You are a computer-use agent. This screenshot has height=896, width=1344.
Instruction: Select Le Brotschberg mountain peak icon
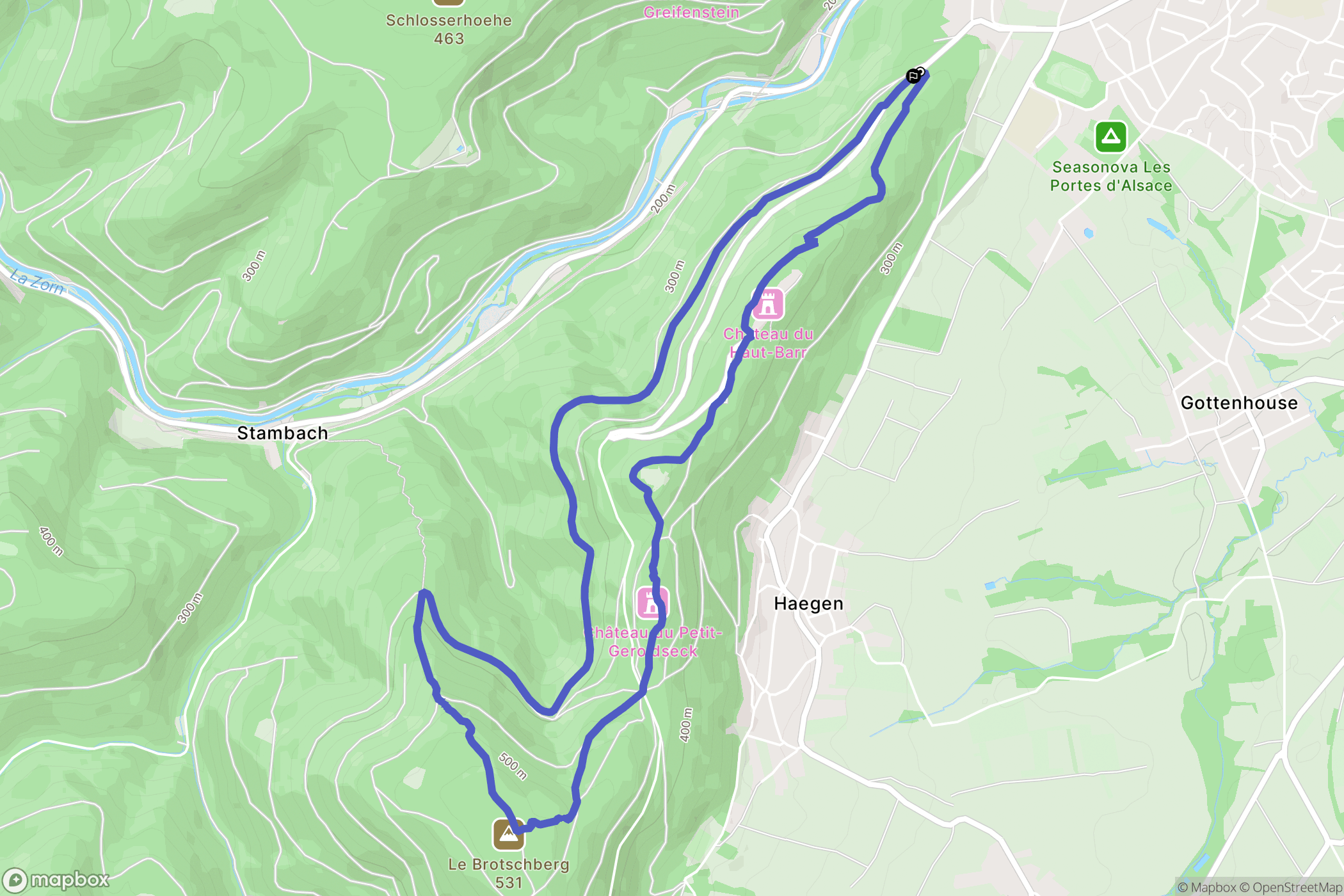(508, 835)
